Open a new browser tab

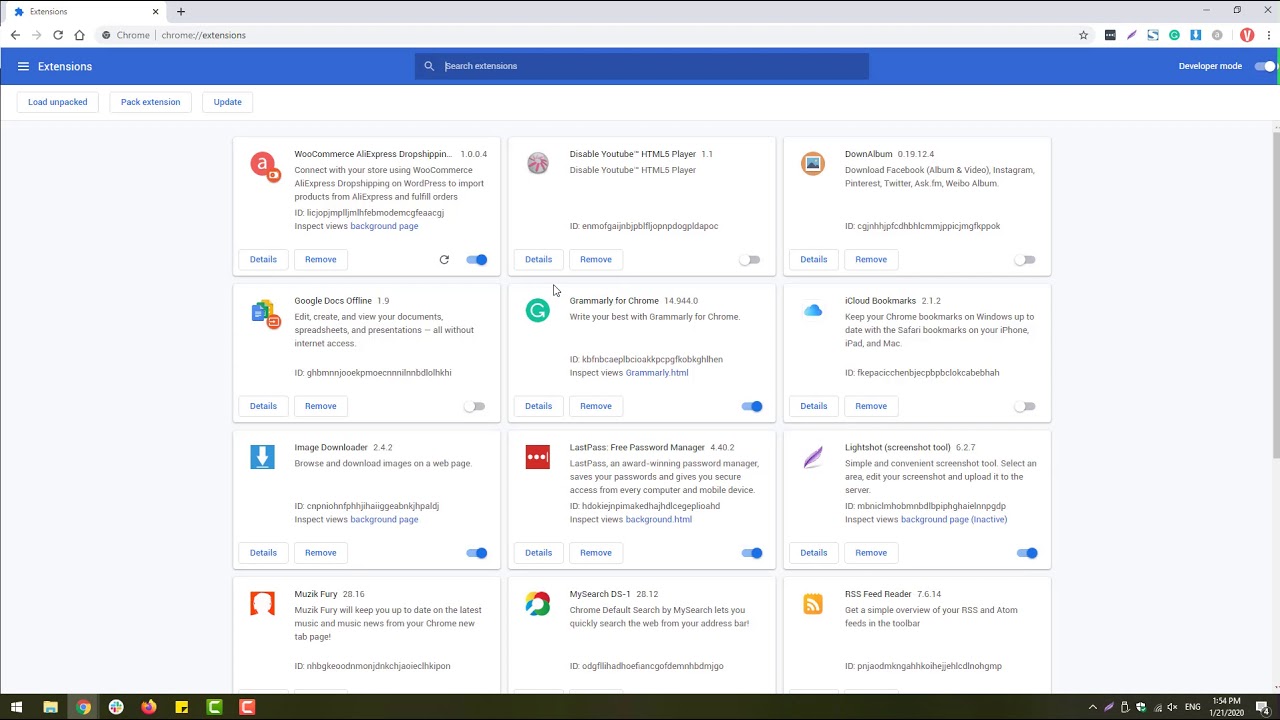coord(181,12)
